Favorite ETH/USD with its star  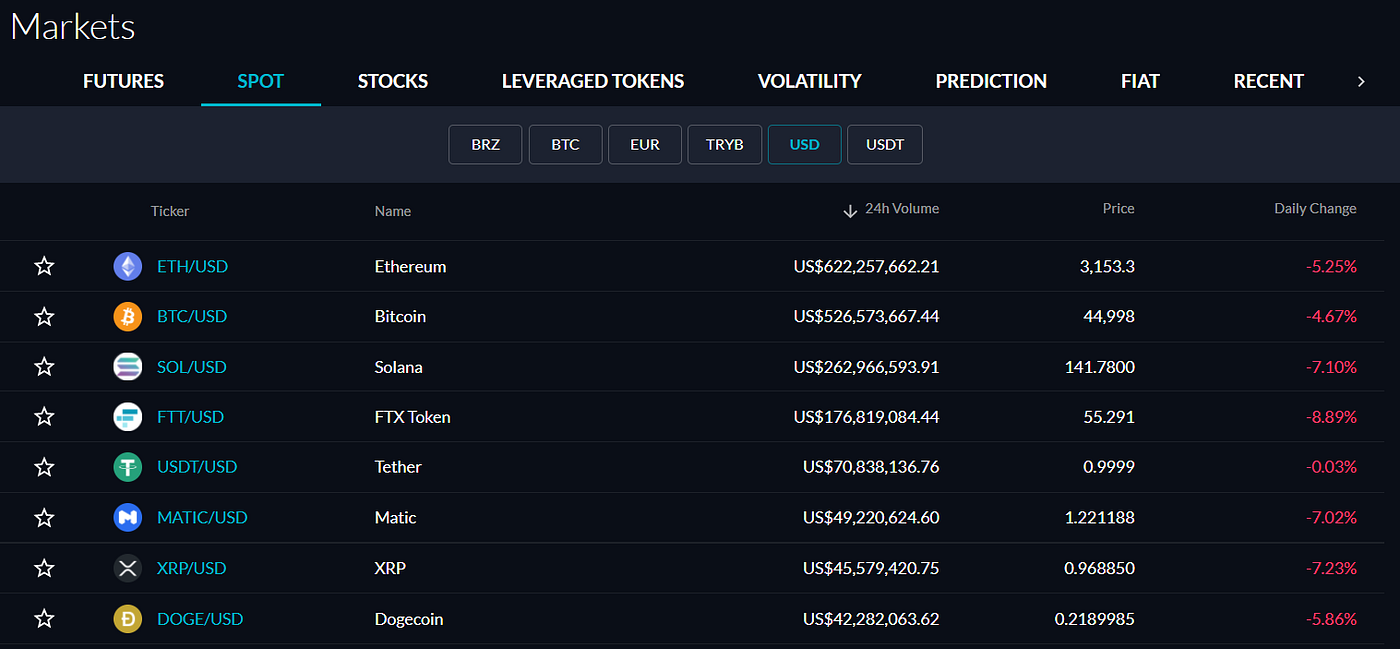[44, 266]
